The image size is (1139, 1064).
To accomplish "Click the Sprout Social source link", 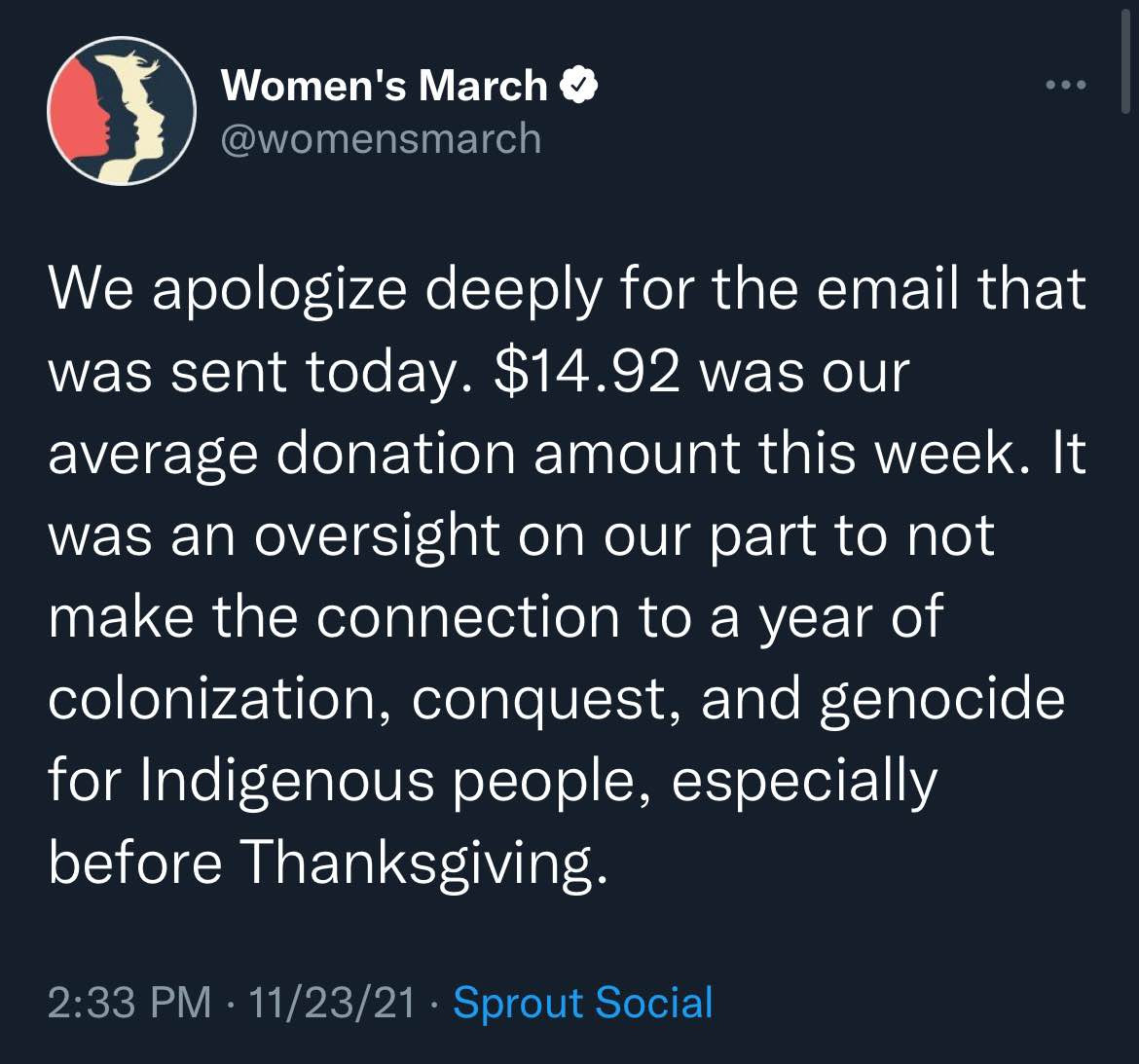I will [582, 1003].
